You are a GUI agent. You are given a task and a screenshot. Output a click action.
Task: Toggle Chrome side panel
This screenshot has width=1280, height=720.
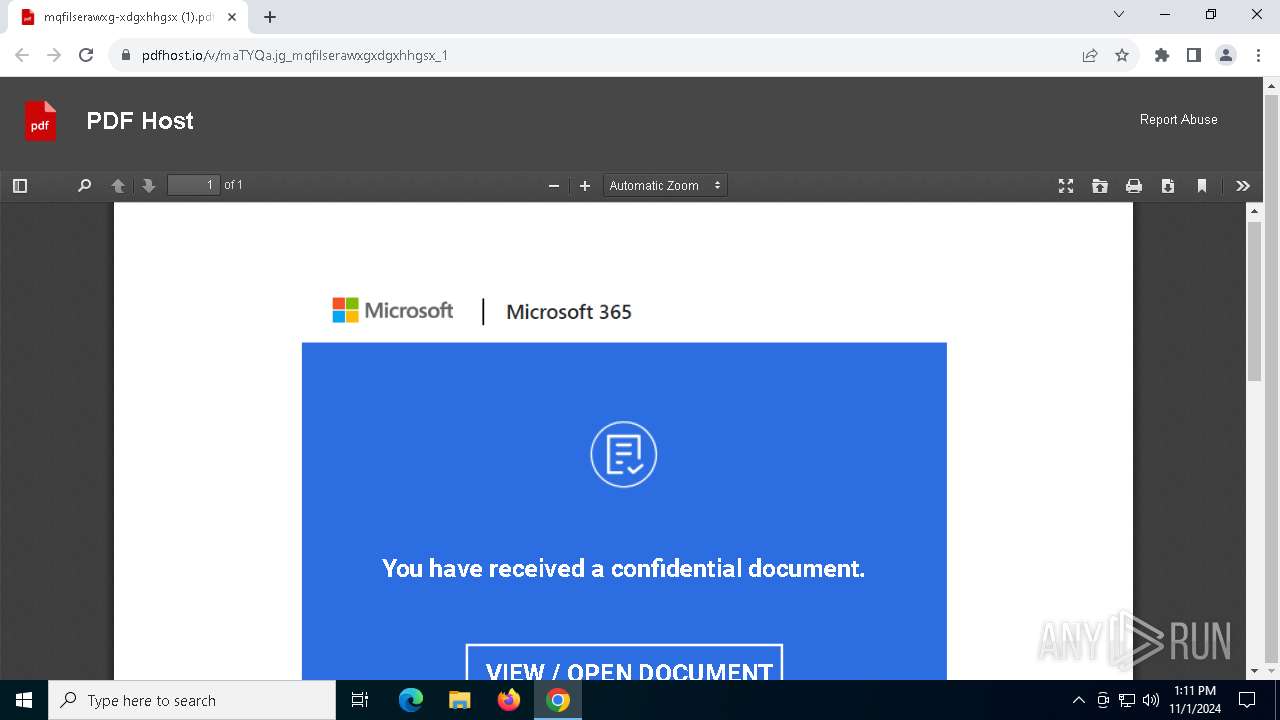[1194, 55]
